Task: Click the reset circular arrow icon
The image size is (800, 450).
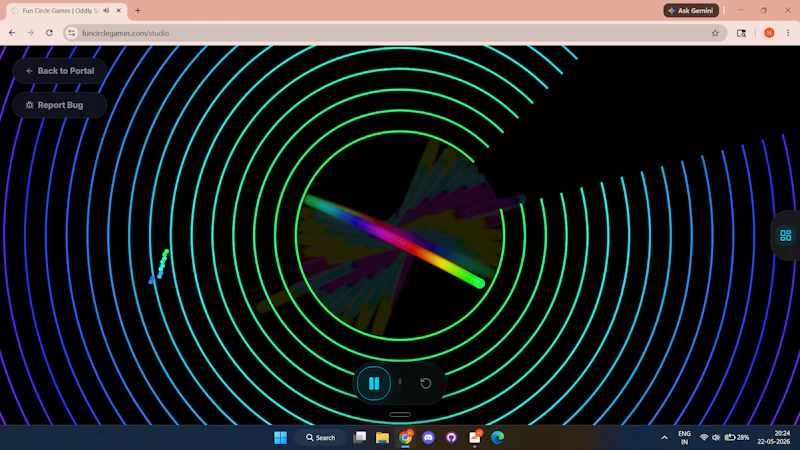Action: click(x=426, y=383)
